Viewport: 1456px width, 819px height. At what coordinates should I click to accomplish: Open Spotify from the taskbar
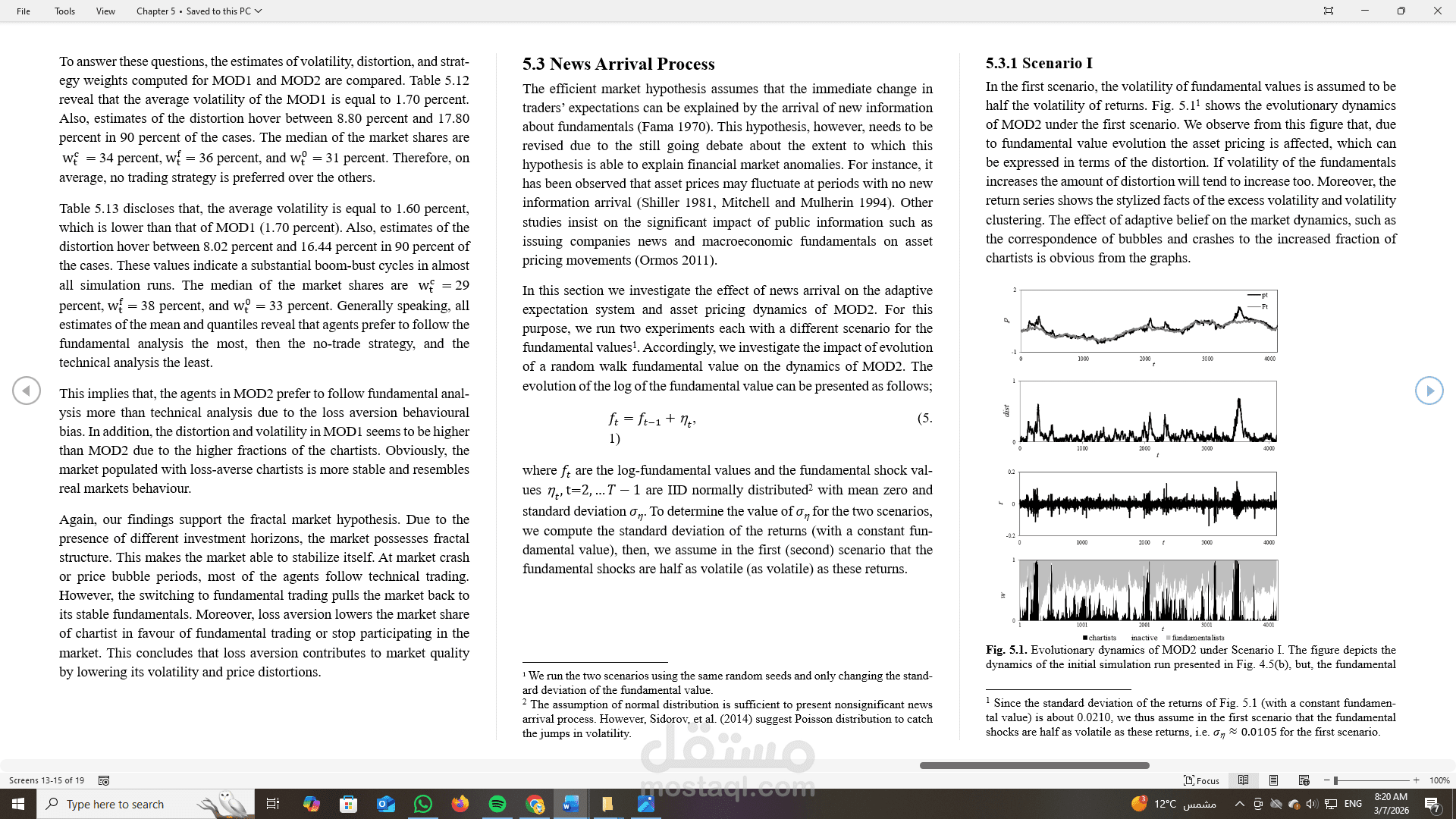coord(497,804)
